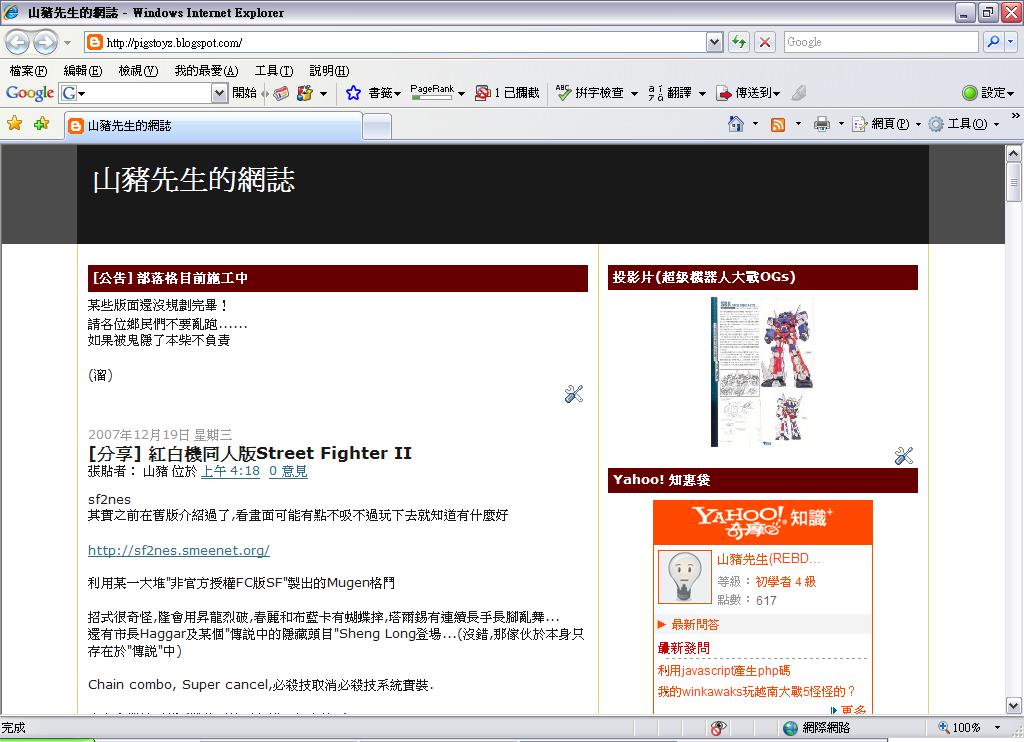Image resolution: width=1024 pixels, height=742 pixels.
Task: Click the 0 意見 comments link
Action: 288,471
